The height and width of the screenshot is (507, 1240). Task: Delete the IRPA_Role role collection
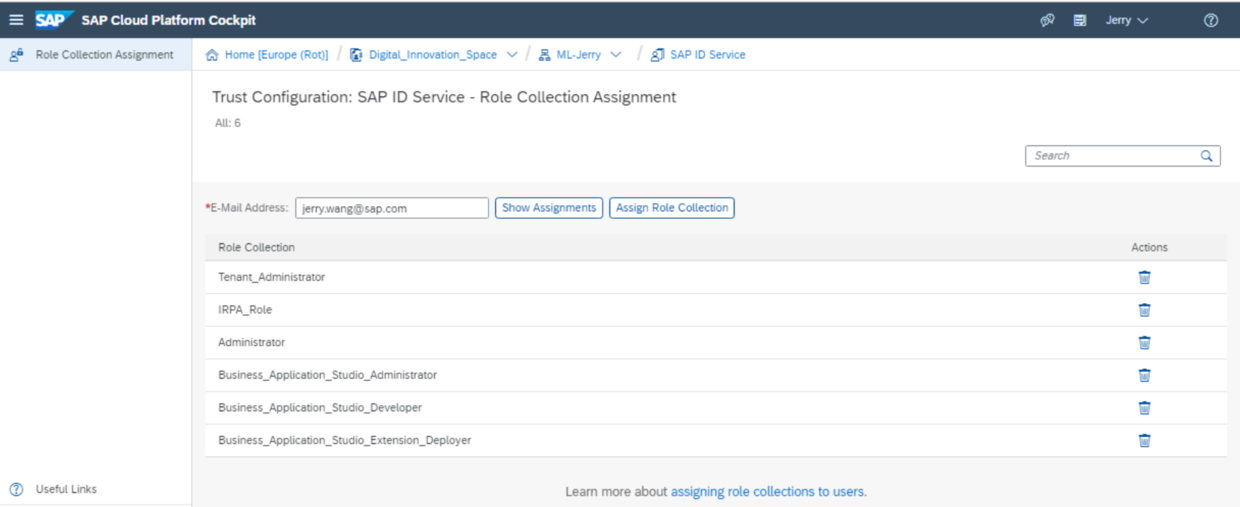[1145, 310]
